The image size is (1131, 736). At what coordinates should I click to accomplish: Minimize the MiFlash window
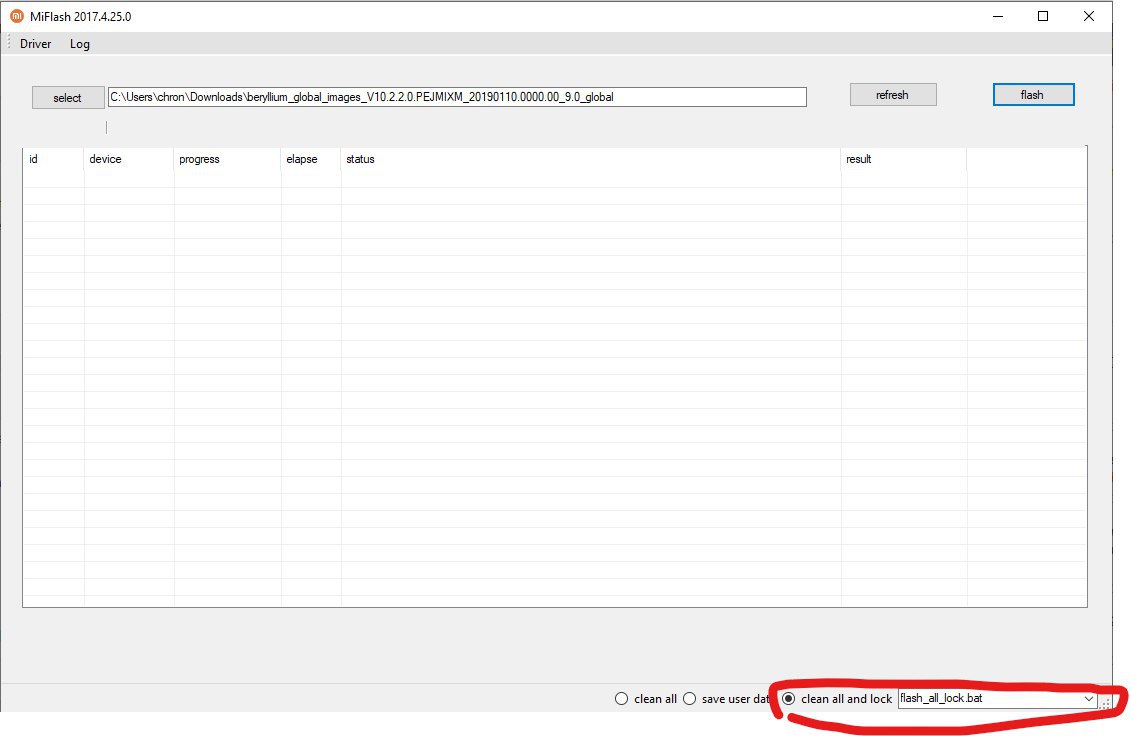pyautogui.click(x=998, y=16)
